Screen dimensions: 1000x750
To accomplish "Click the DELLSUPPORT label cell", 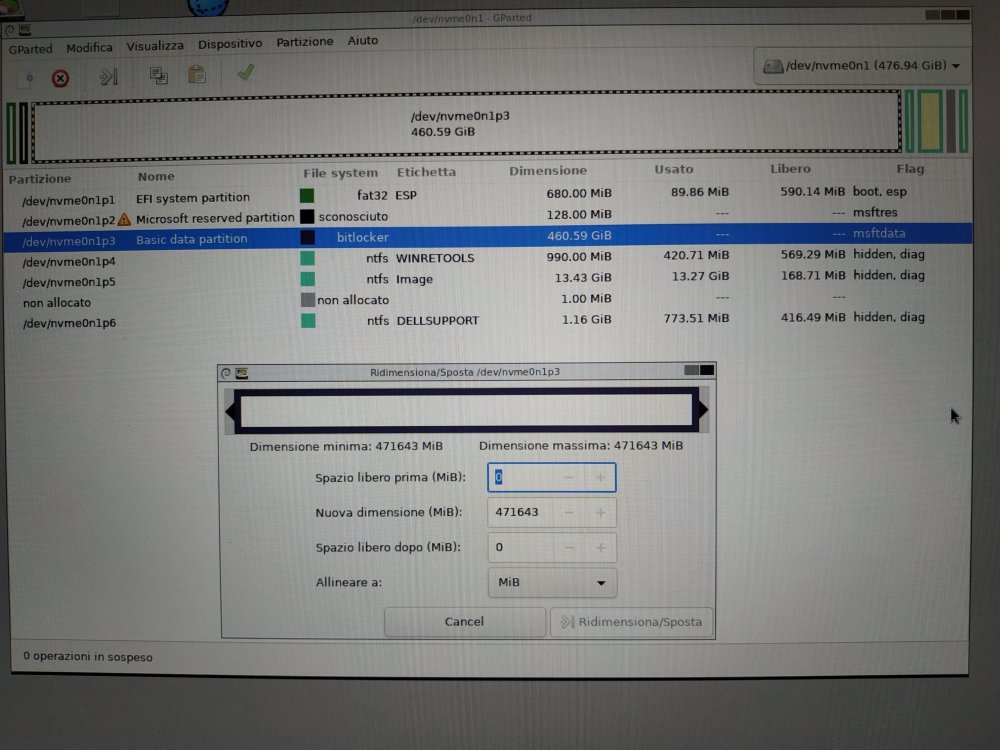I will coord(438,321).
